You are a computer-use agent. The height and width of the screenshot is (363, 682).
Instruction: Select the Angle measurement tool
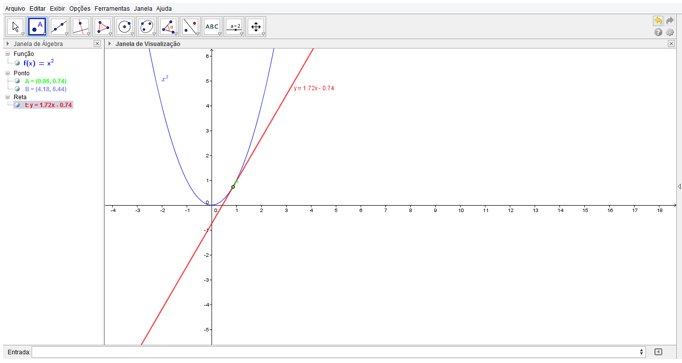pyautogui.click(x=168, y=27)
